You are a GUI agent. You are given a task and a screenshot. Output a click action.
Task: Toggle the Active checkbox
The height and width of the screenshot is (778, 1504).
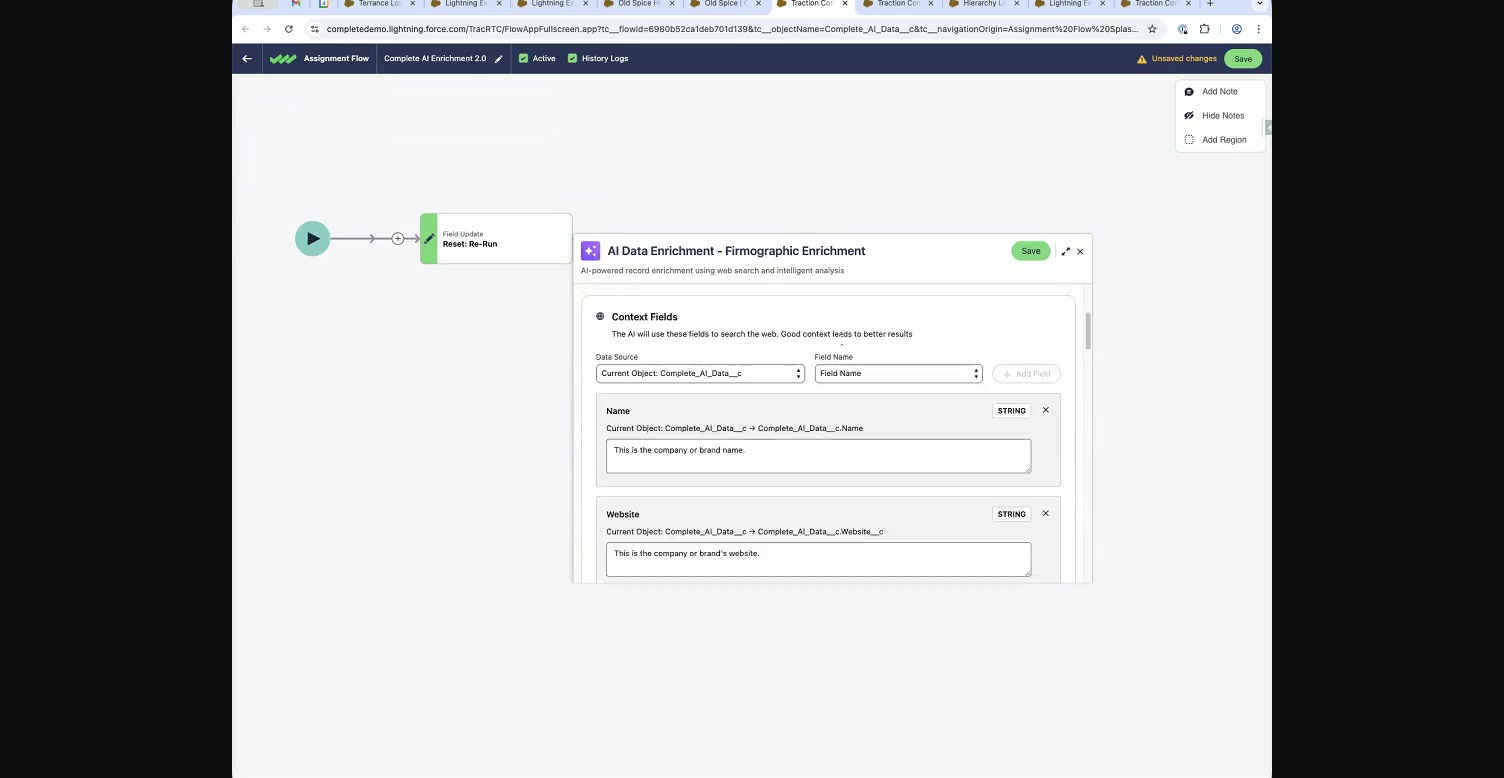click(523, 58)
